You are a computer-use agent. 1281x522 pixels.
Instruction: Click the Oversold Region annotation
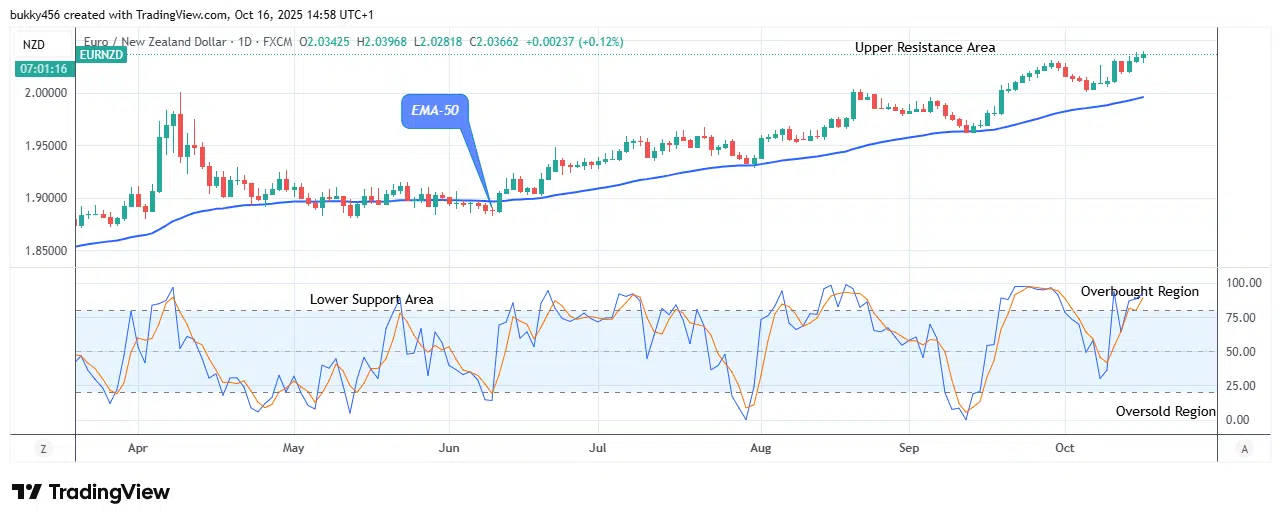point(1165,411)
